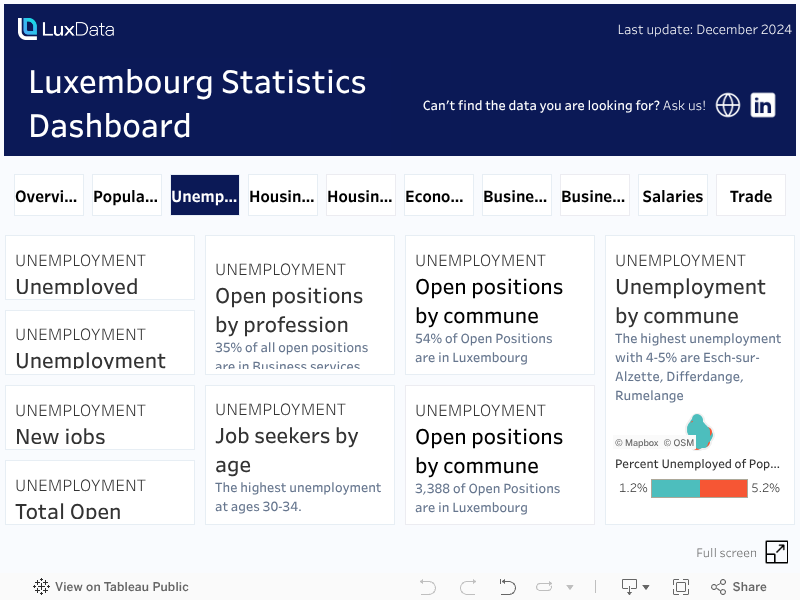
Task: Switch to the Trade tab
Action: pyautogui.click(x=750, y=196)
